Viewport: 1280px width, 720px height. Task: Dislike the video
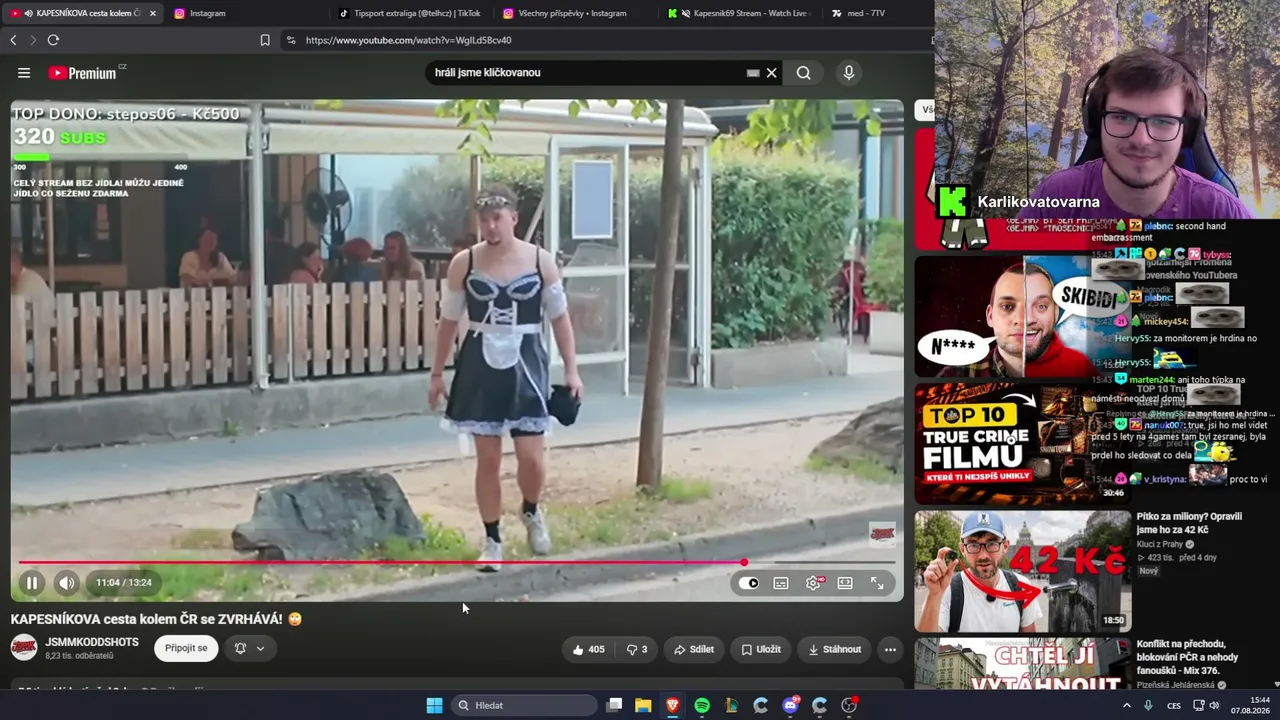[637, 649]
